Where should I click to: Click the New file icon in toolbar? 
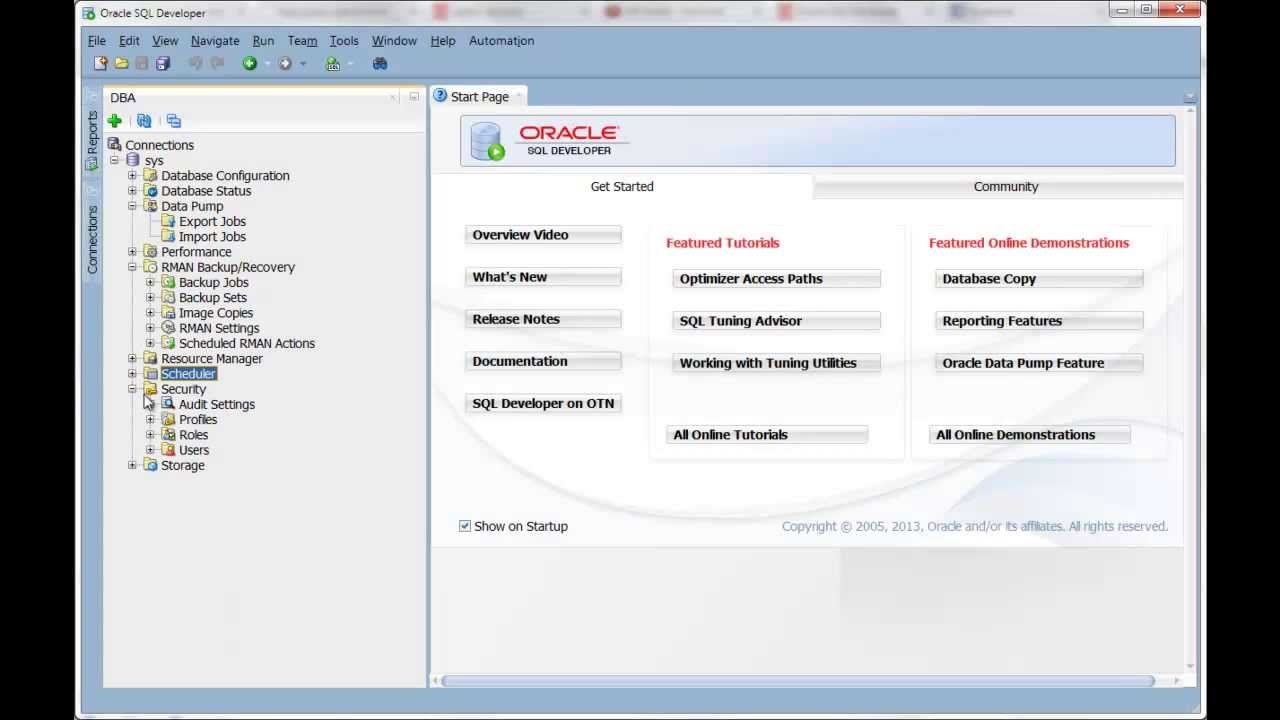101,63
